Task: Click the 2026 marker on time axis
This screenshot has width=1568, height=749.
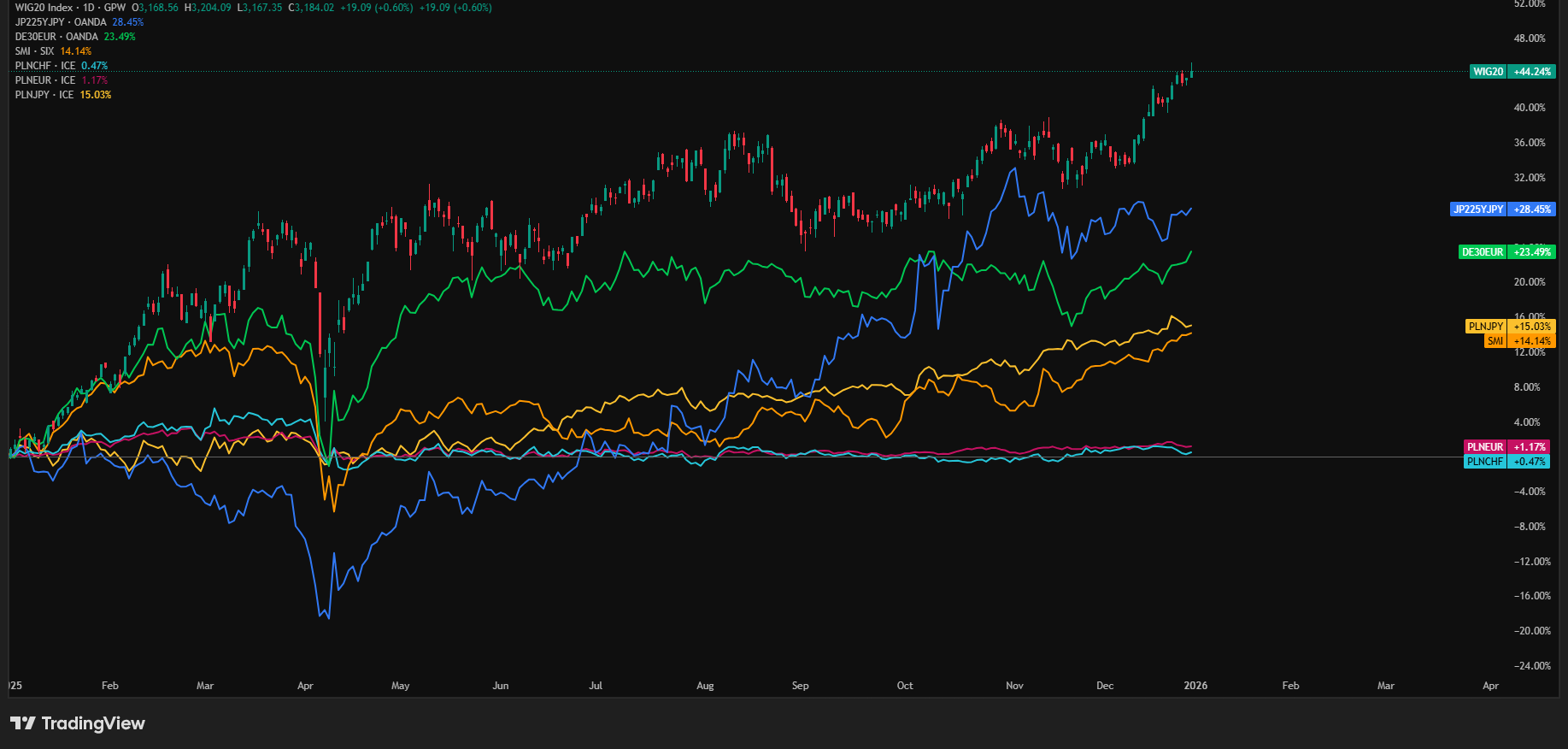Action: pyautogui.click(x=1195, y=686)
